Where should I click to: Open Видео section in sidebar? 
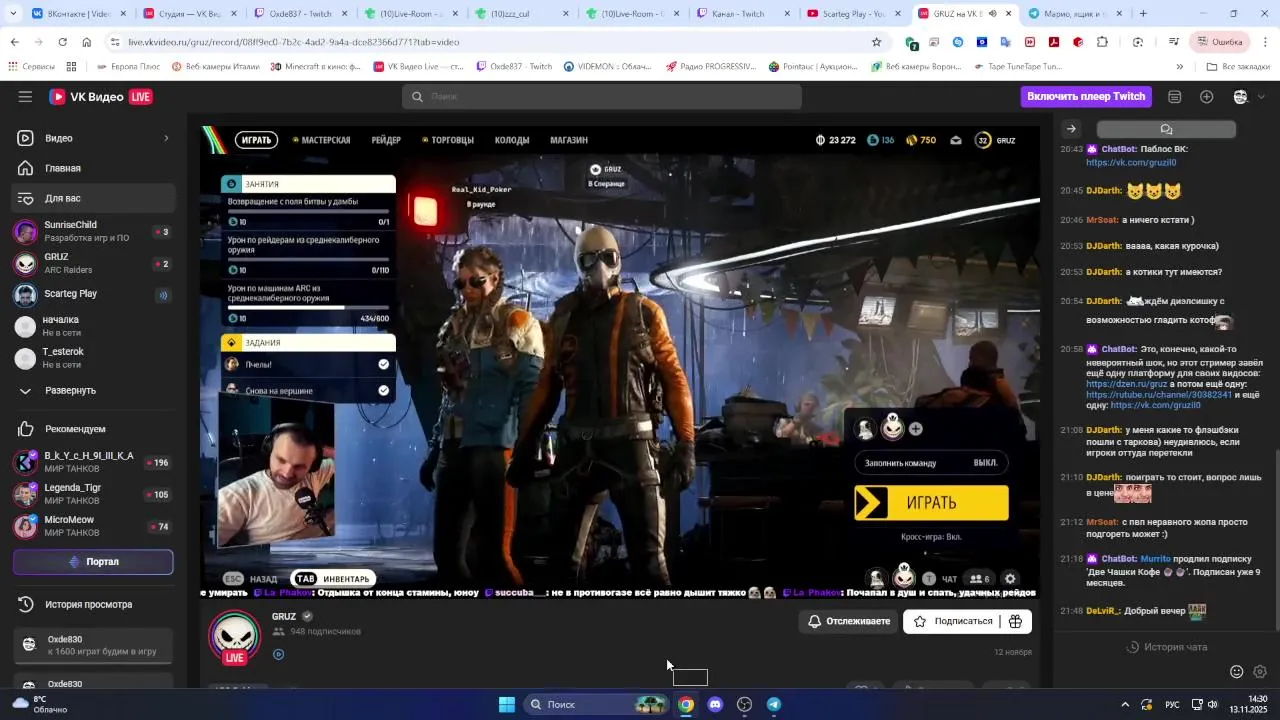pyautogui.click(x=94, y=138)
